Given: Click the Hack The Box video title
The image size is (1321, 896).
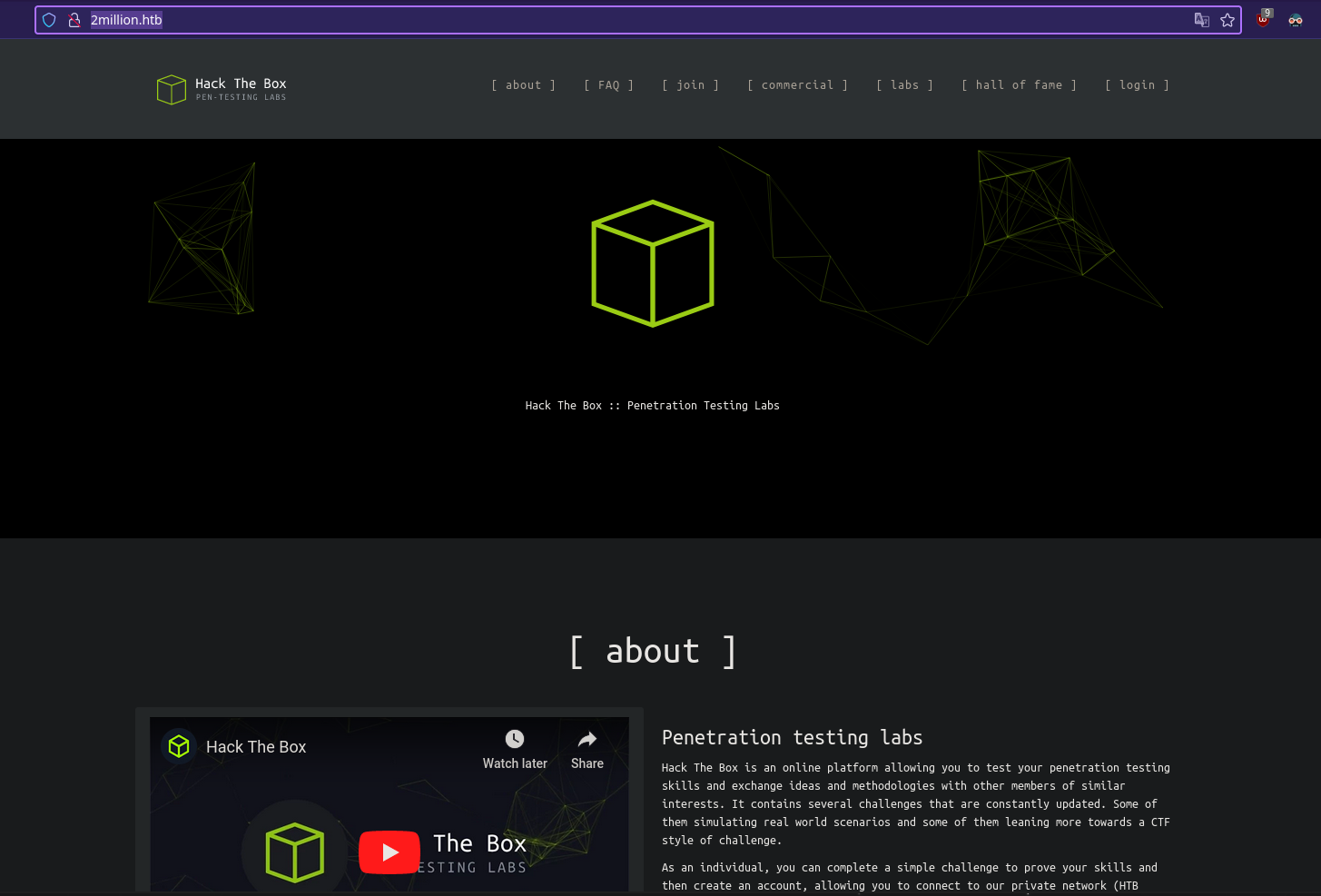Looking at the screenshot, I should (256, 747).
